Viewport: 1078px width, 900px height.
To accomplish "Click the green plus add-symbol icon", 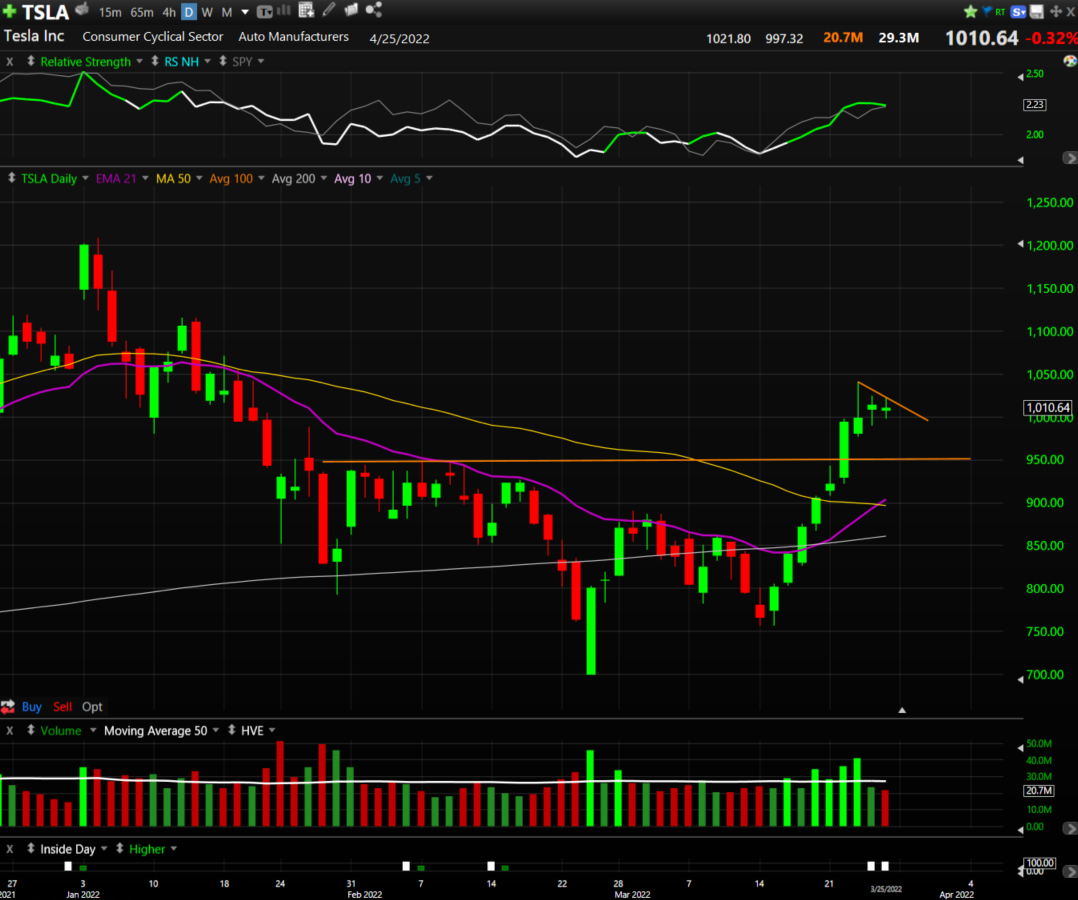I will (10, 12).
